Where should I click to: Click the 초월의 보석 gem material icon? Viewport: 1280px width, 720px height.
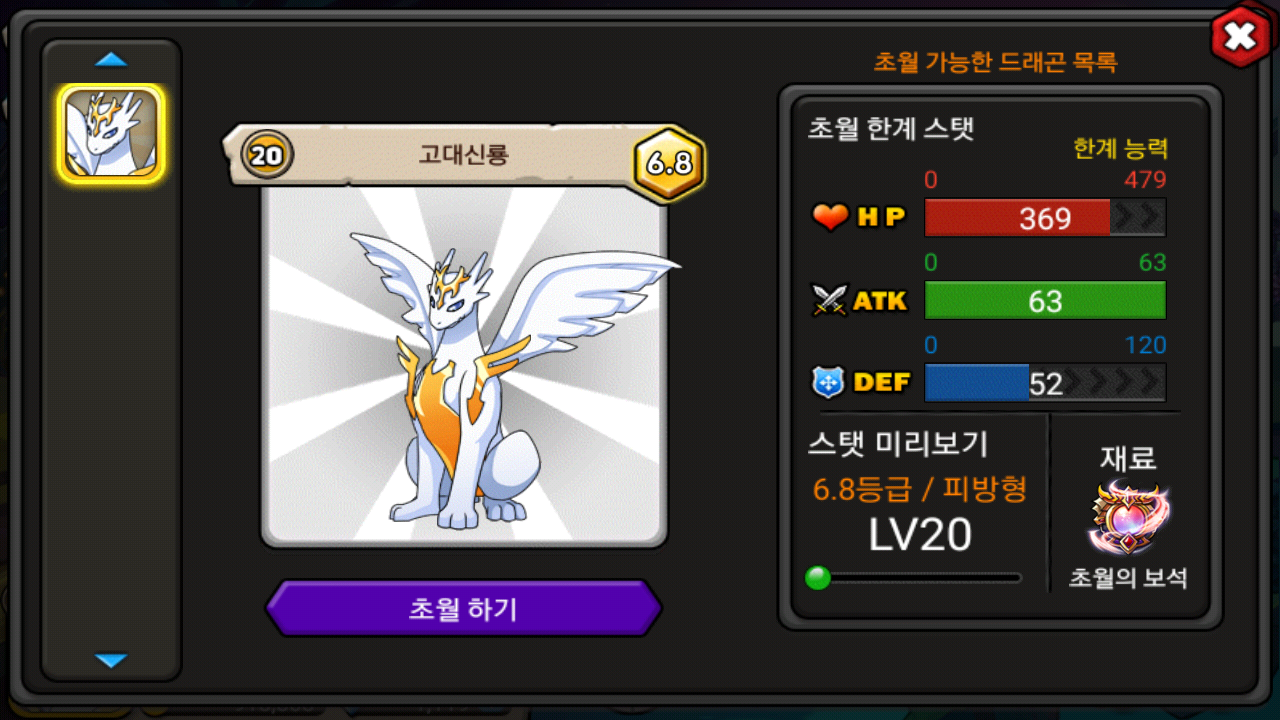[1128, 518]
